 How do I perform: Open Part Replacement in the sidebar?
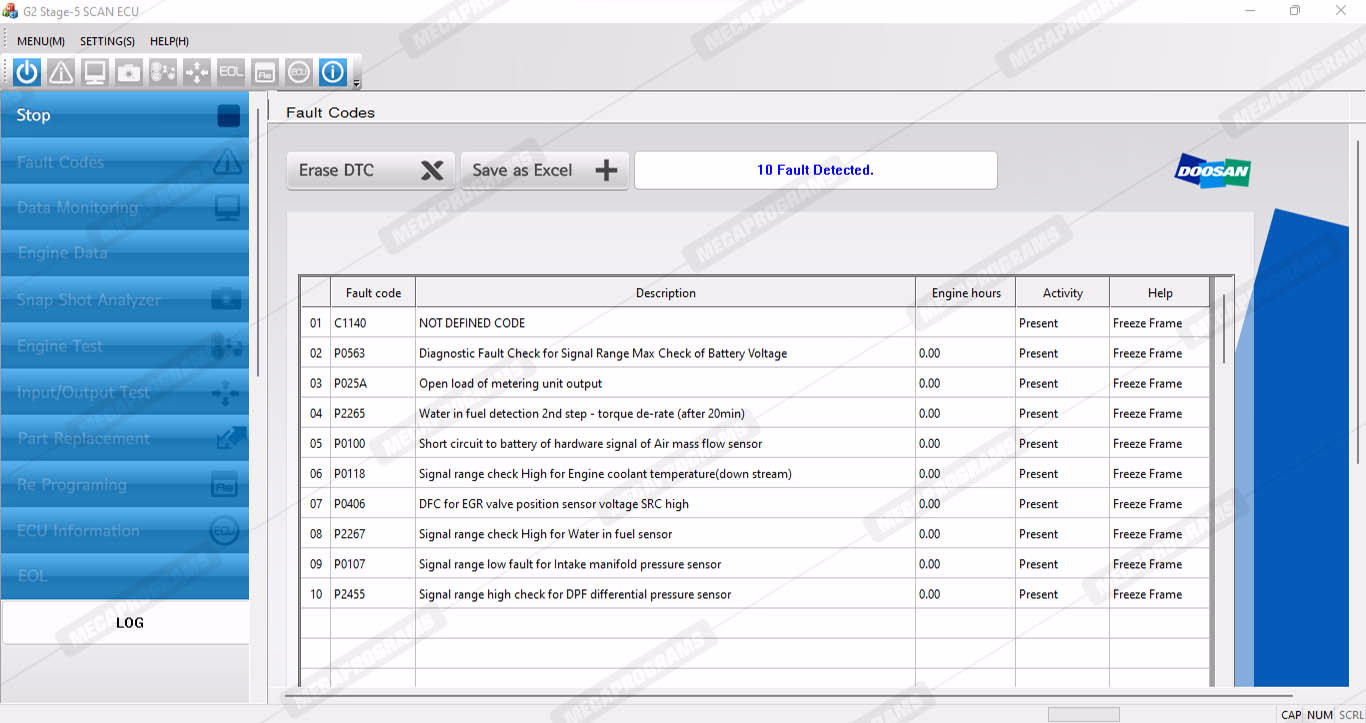click(x=125, y=438)
